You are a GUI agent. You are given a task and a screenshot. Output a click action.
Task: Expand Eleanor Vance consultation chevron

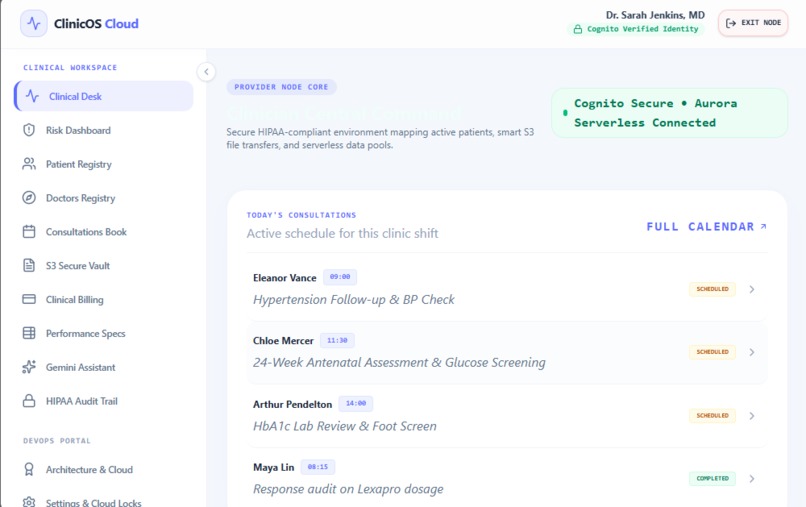752,289
